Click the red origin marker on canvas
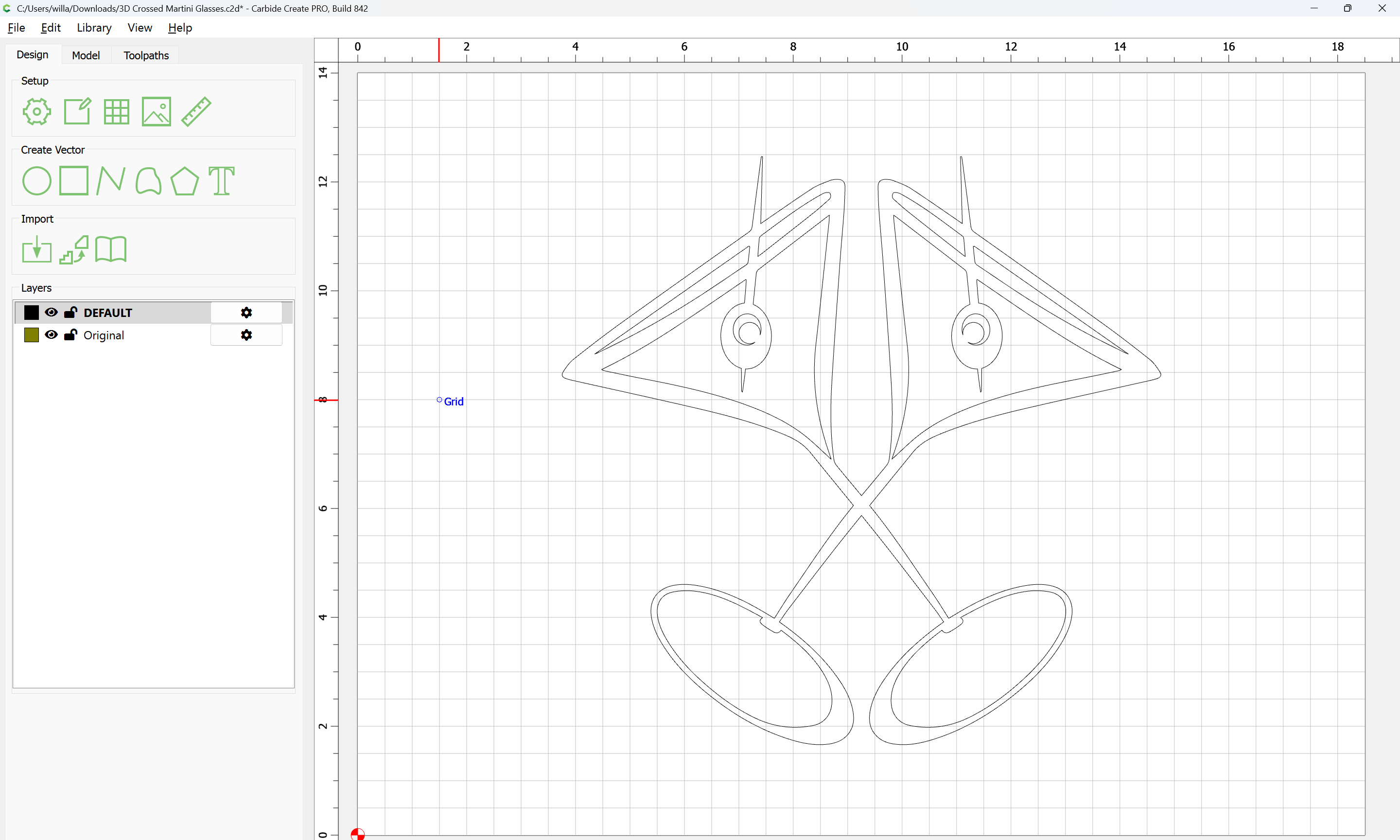Image resolution: width=1400 pixels, height=840 pixels. (357, 834)
